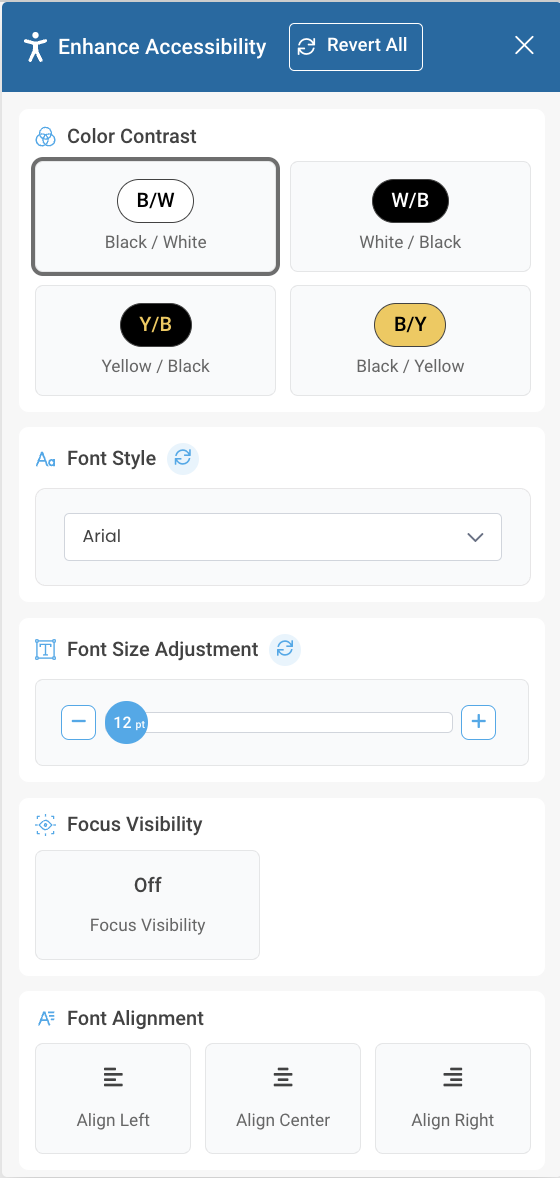This screenshot has height=1178, width=560.
Task: Click the Color Contrast circles icon
Action: click(x=46, y=137)
